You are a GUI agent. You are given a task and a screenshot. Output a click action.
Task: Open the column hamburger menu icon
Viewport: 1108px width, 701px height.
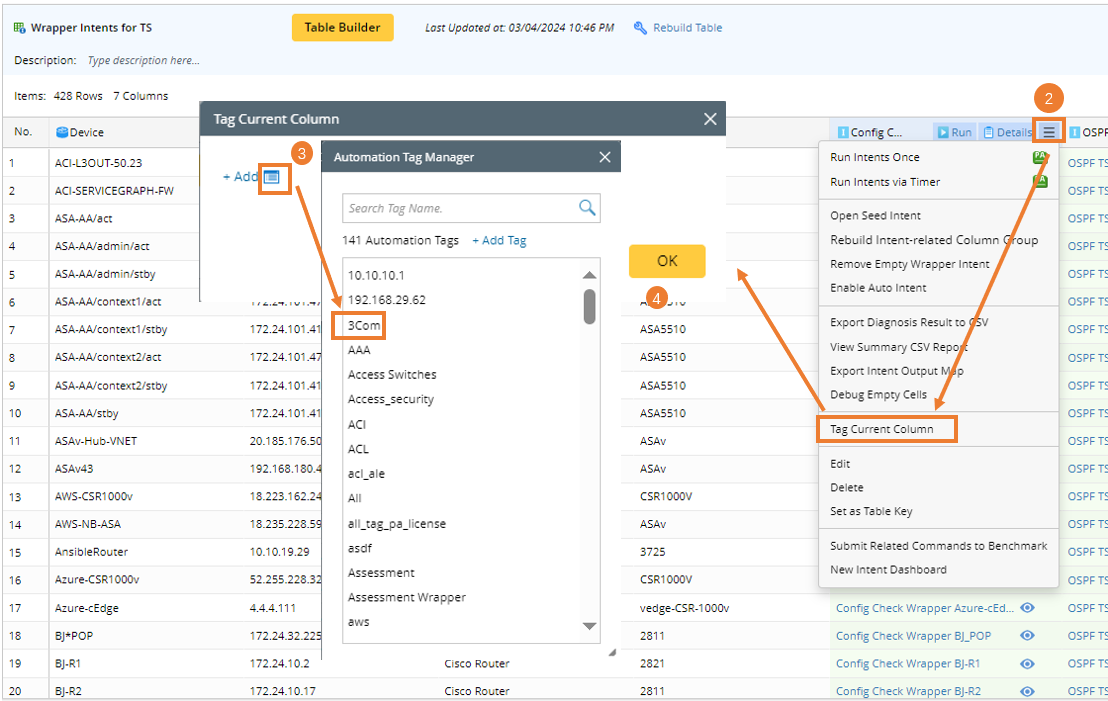tap(1048, 132)
